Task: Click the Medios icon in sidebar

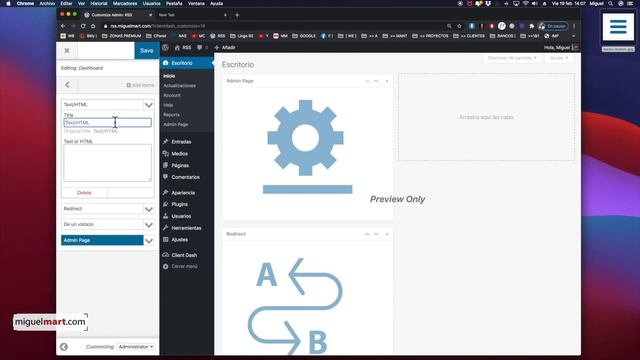Action: point(165,153)
